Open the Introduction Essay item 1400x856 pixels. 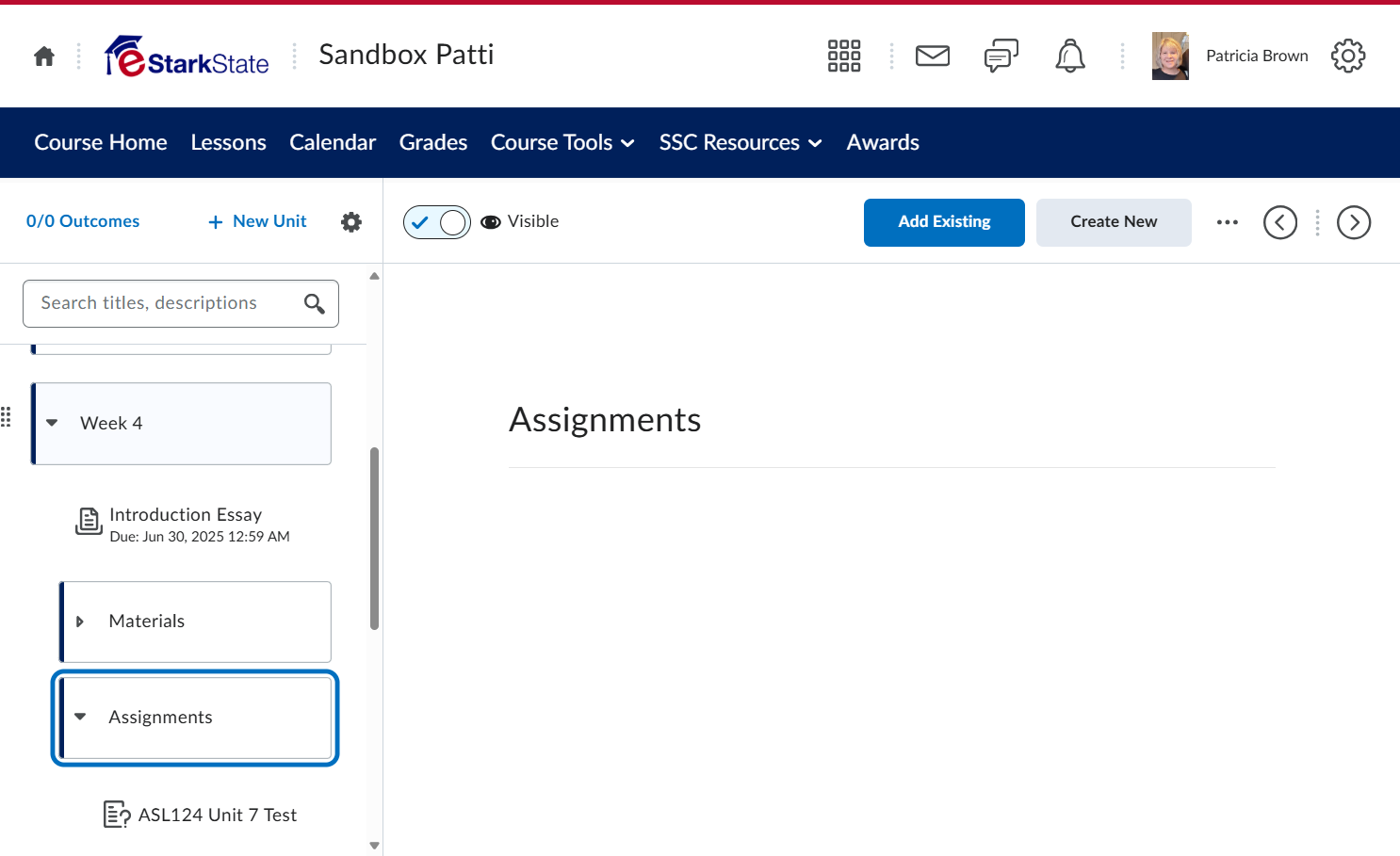click(x=186, y=514)
